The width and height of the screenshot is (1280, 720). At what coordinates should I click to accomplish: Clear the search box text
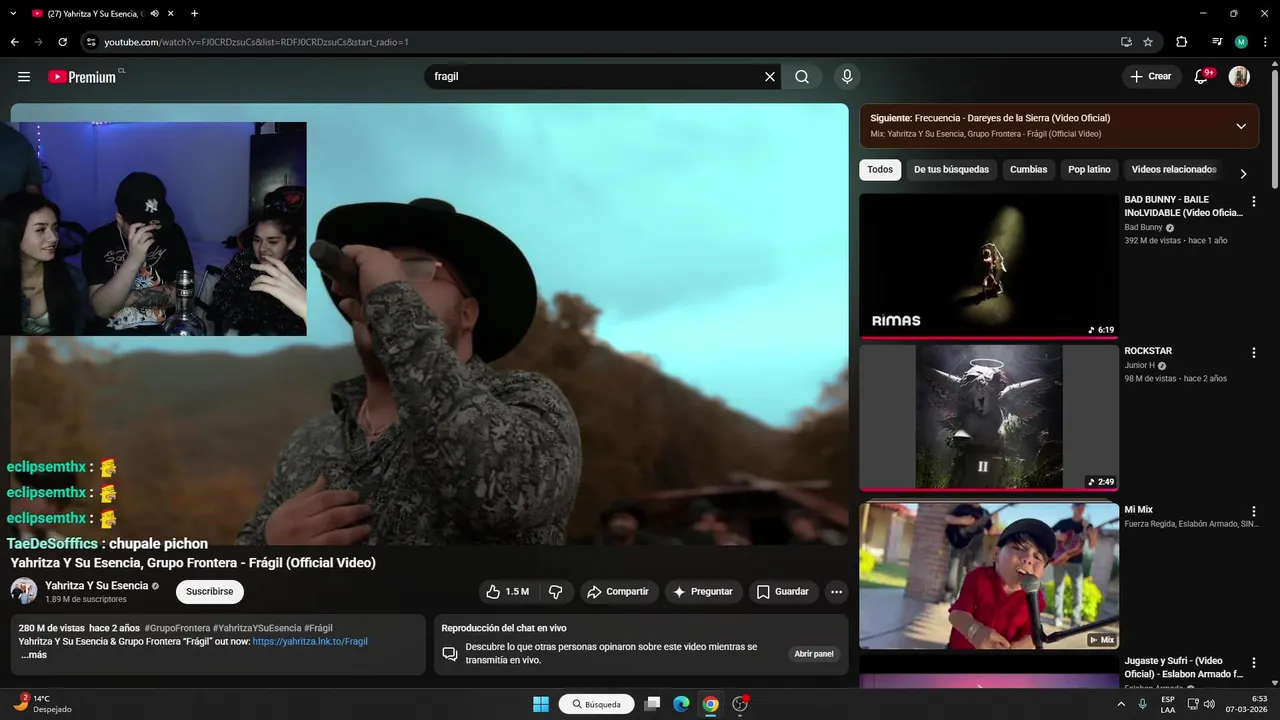tap(770, 77)
